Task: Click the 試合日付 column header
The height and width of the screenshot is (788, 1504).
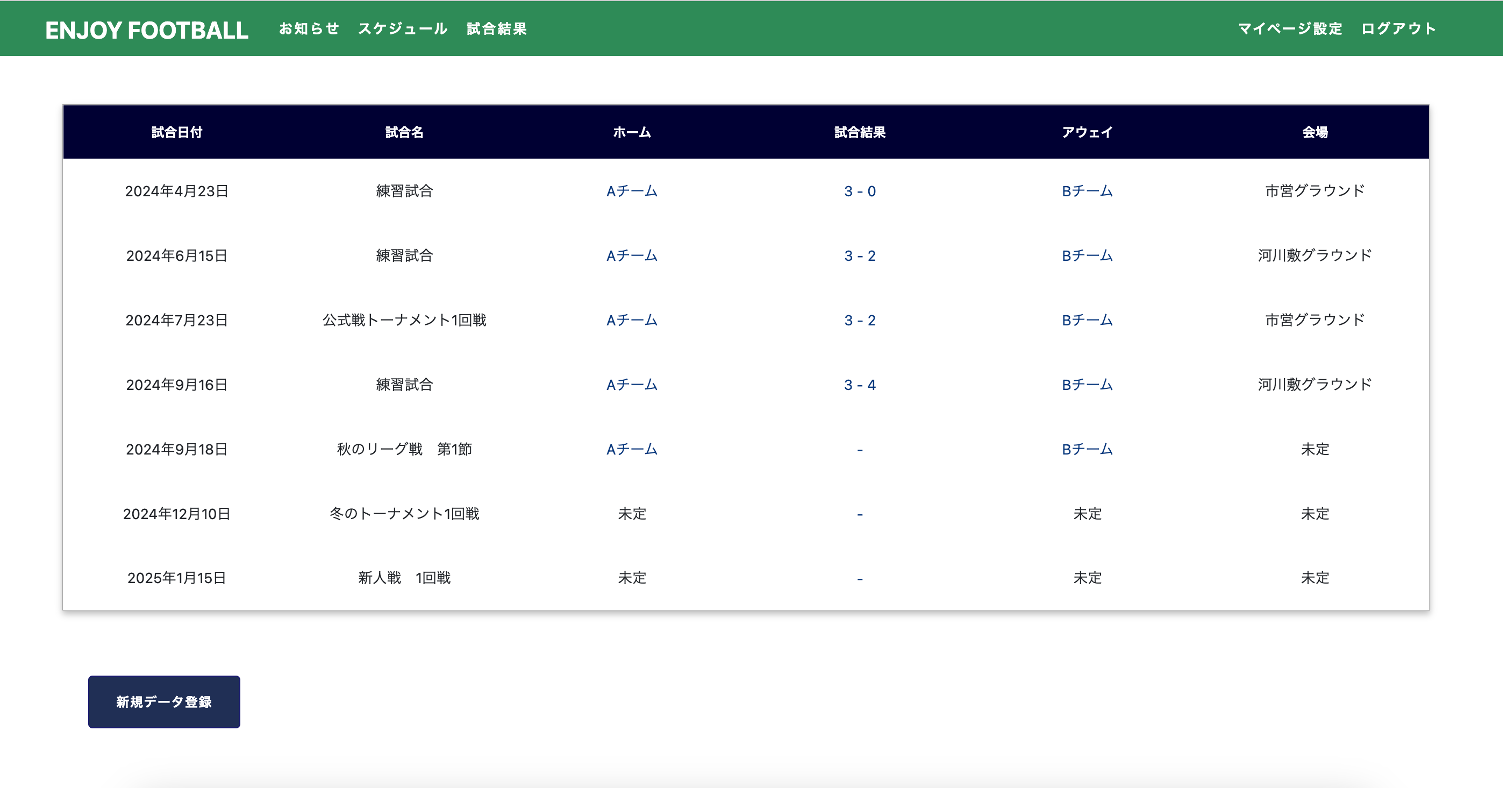Action: pos(175,131)
